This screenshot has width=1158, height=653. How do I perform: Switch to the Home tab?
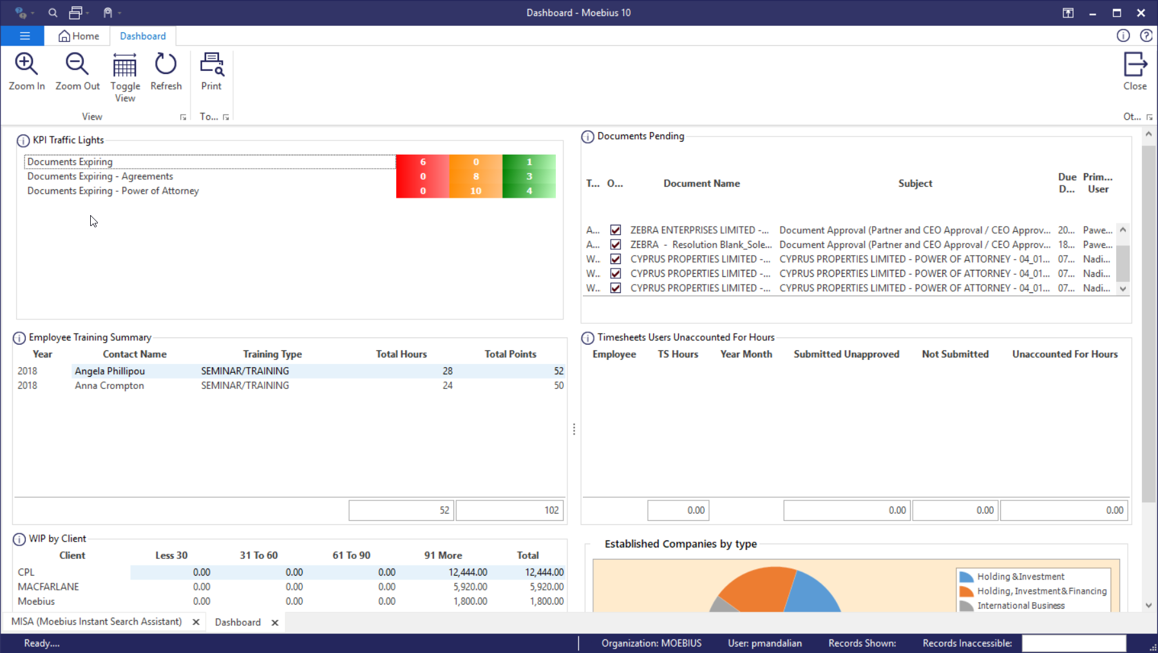click(x=79, y=35)
